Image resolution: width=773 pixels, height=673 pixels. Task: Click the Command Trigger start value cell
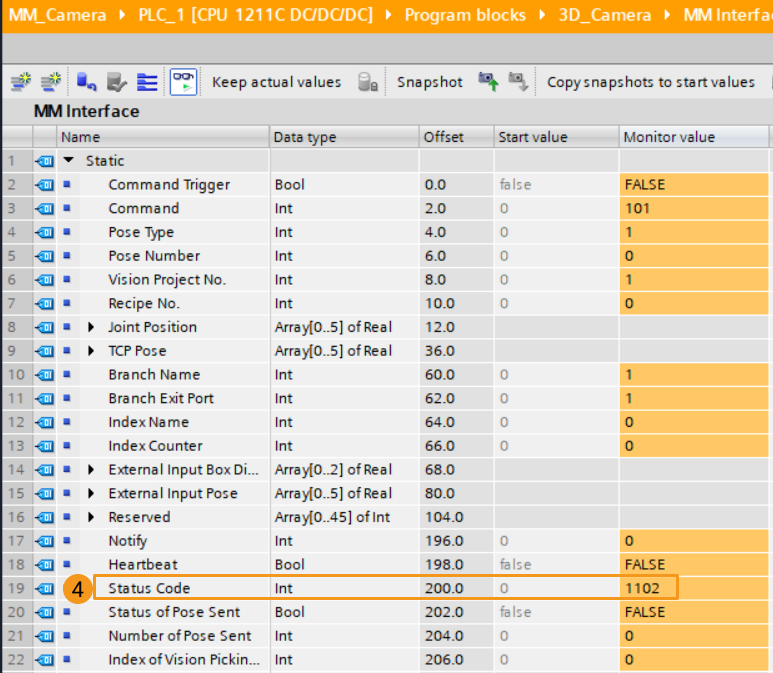pos(555,185)
